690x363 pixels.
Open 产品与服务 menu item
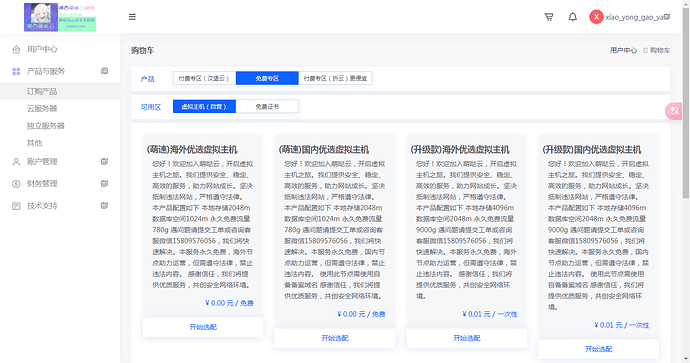(x=46, y=71)
